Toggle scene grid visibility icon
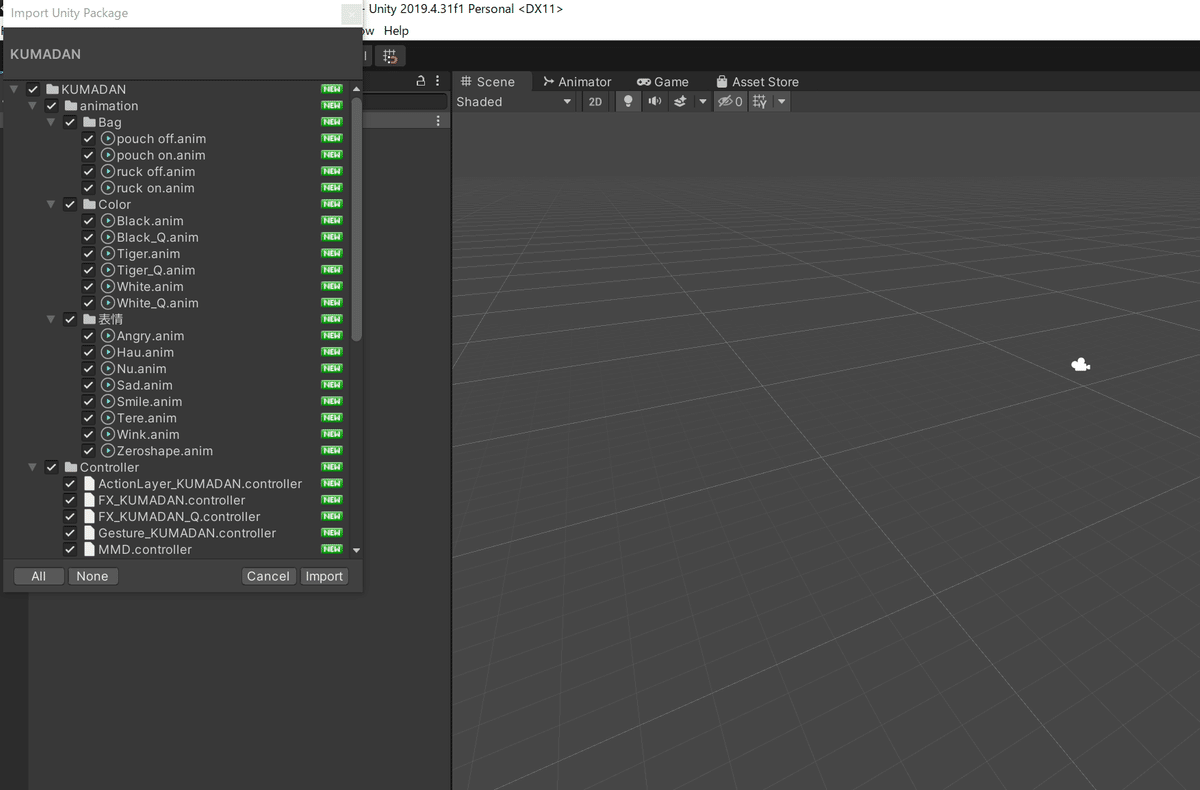This screenshot has width=1200, height=790. pos(760,102)
